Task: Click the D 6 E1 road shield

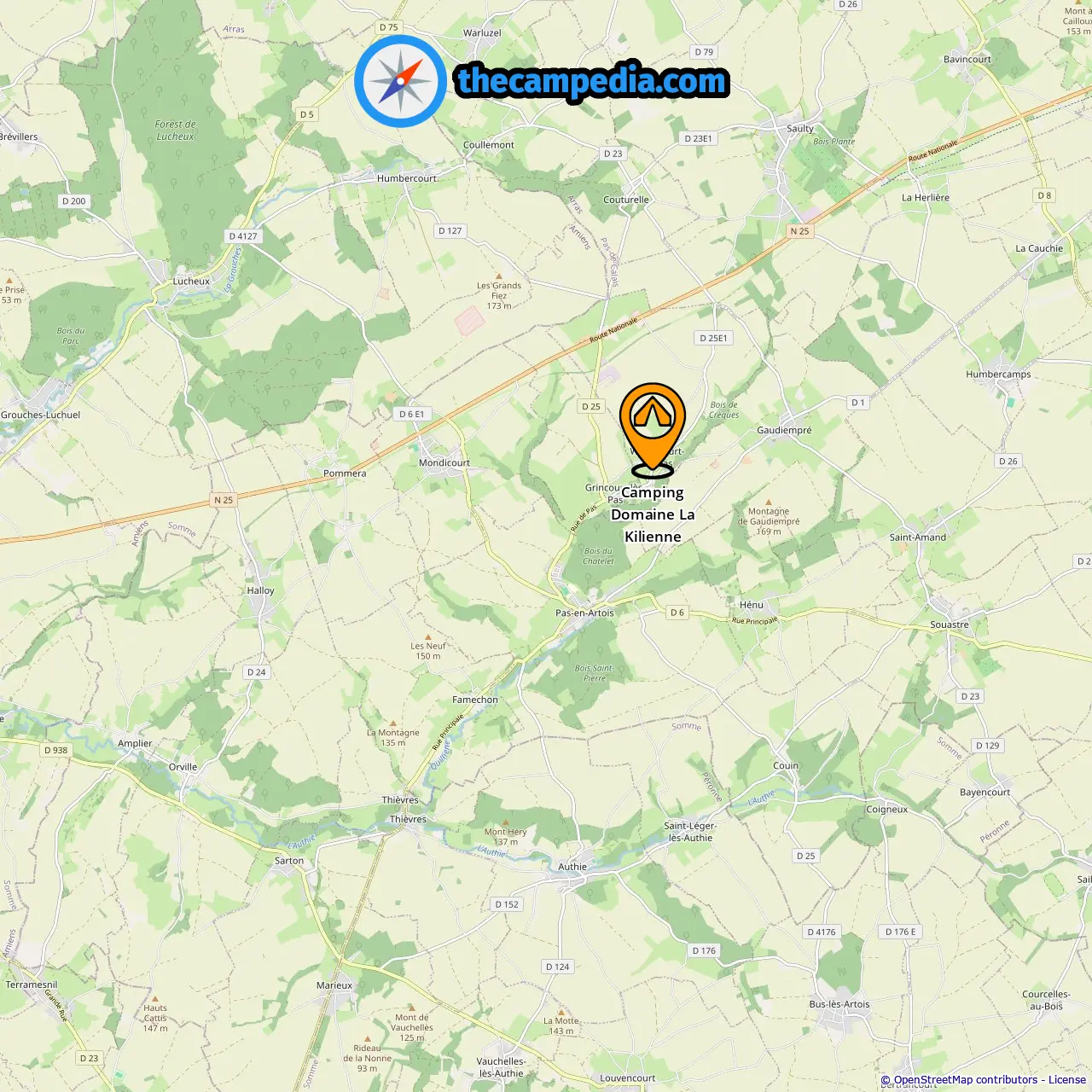Action: tap(411, 414)
